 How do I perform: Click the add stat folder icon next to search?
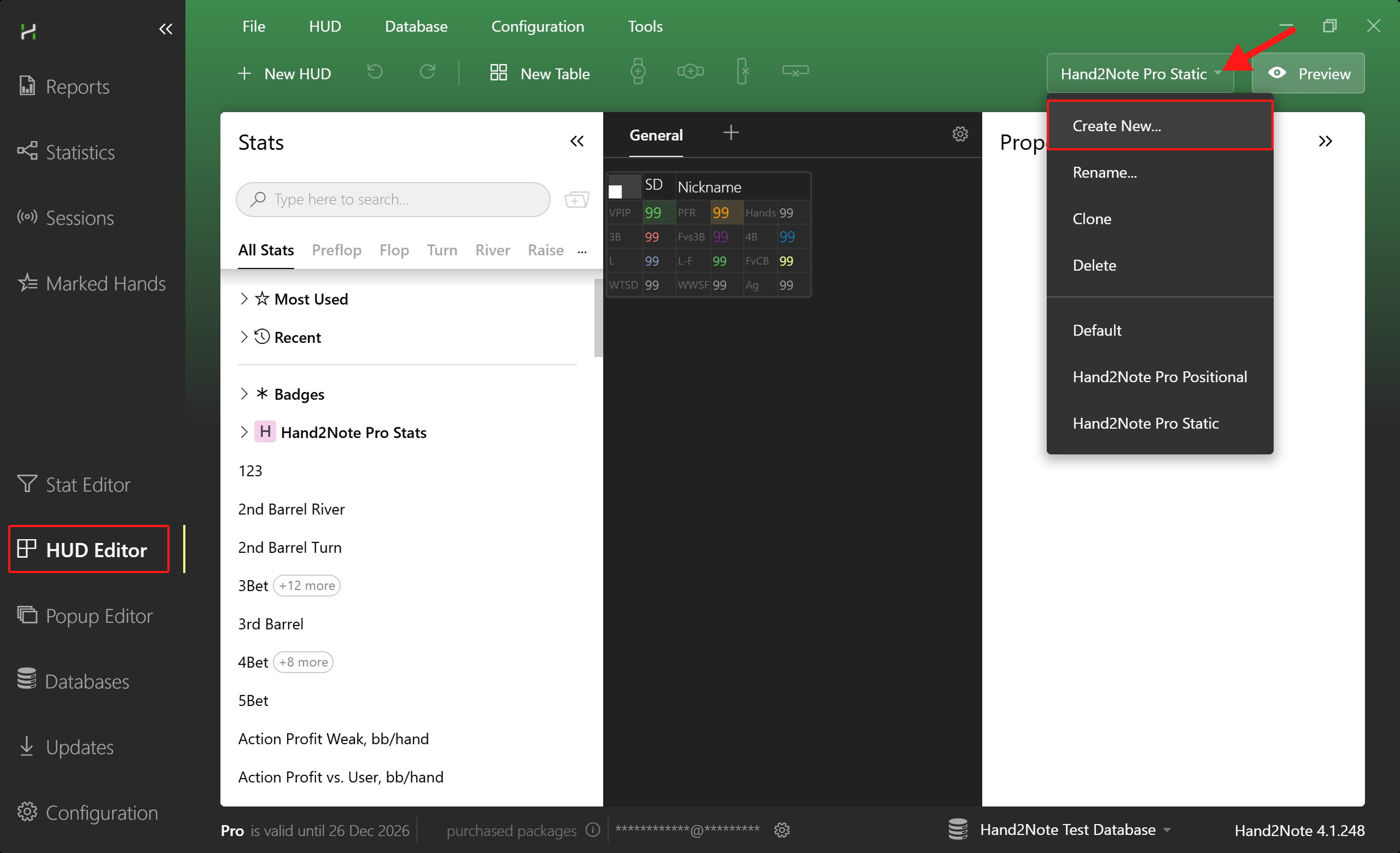point(576,200)
